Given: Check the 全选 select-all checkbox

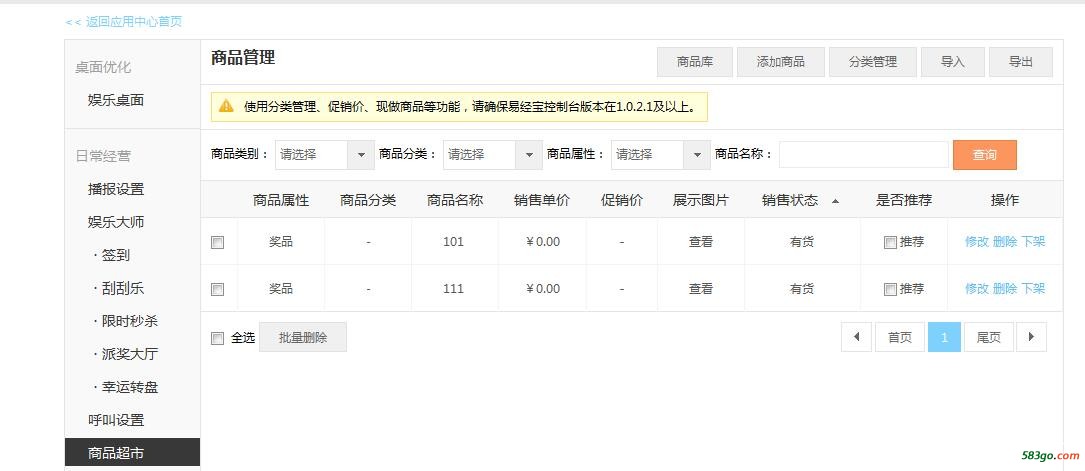Looking at the screenshot, I should pos(217,338).
